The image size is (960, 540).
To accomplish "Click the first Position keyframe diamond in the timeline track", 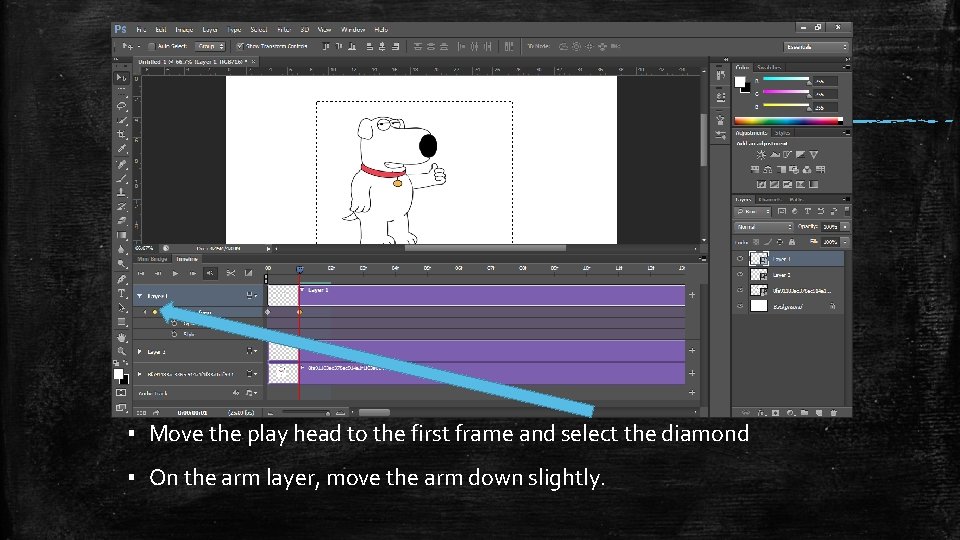I will tap(267, 312).
